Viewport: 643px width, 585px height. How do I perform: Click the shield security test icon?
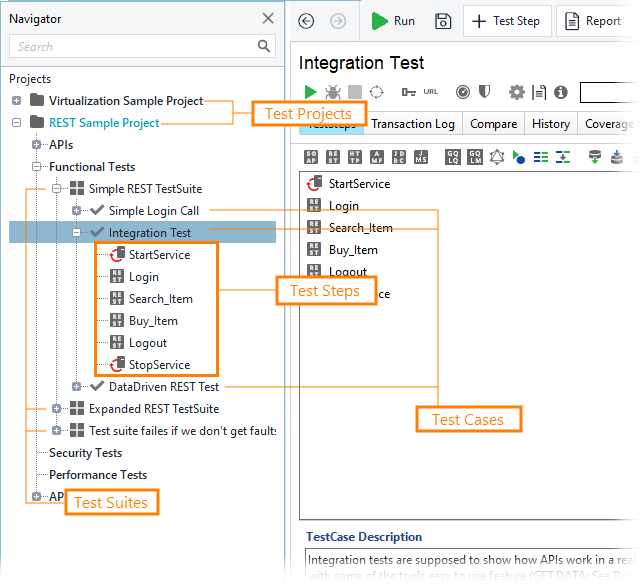click(484, 91)
